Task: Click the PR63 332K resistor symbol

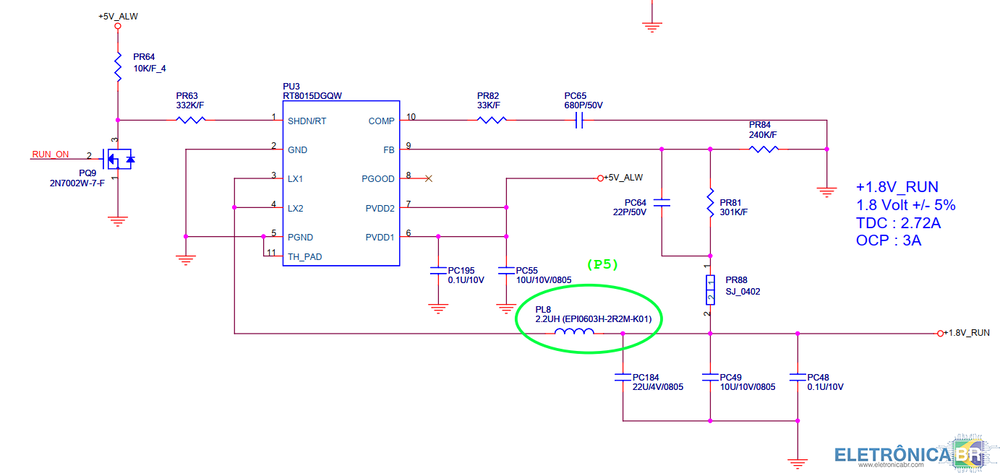Action: [191, 120]
